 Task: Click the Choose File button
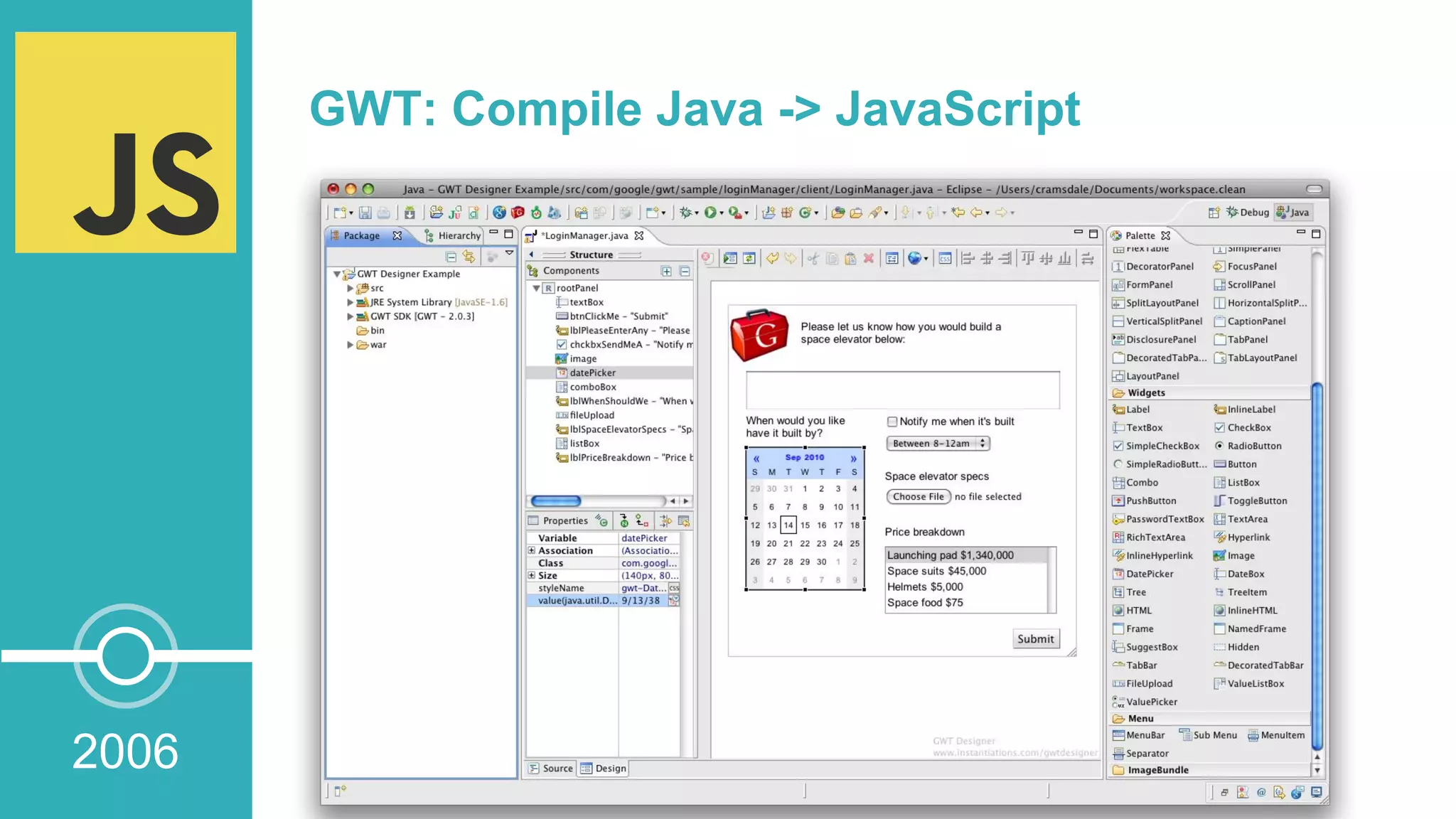(x=919, y=496)
